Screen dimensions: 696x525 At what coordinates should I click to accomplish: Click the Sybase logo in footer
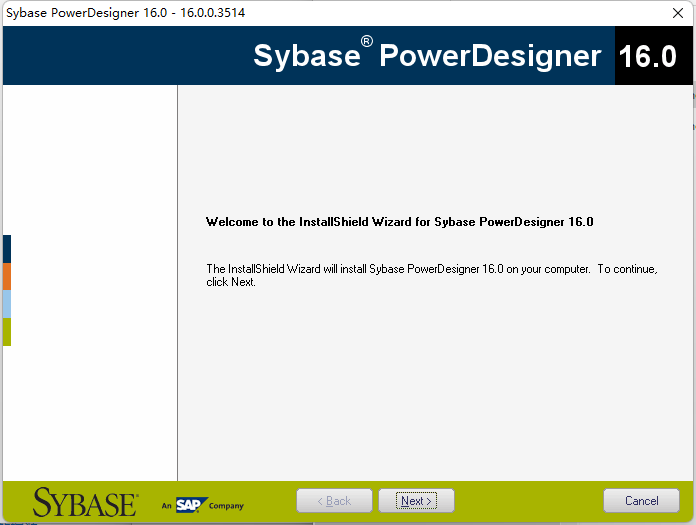[x=85, y=503]
